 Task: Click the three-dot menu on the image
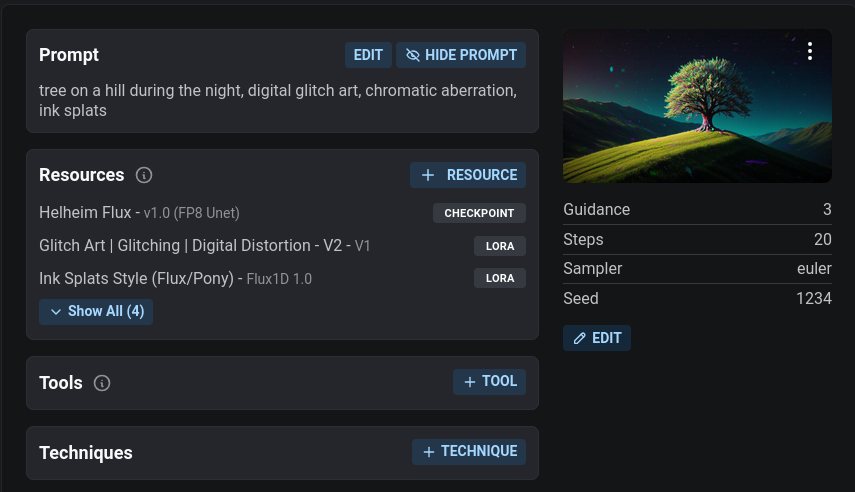pyautogui.click(x=810, y=51)
